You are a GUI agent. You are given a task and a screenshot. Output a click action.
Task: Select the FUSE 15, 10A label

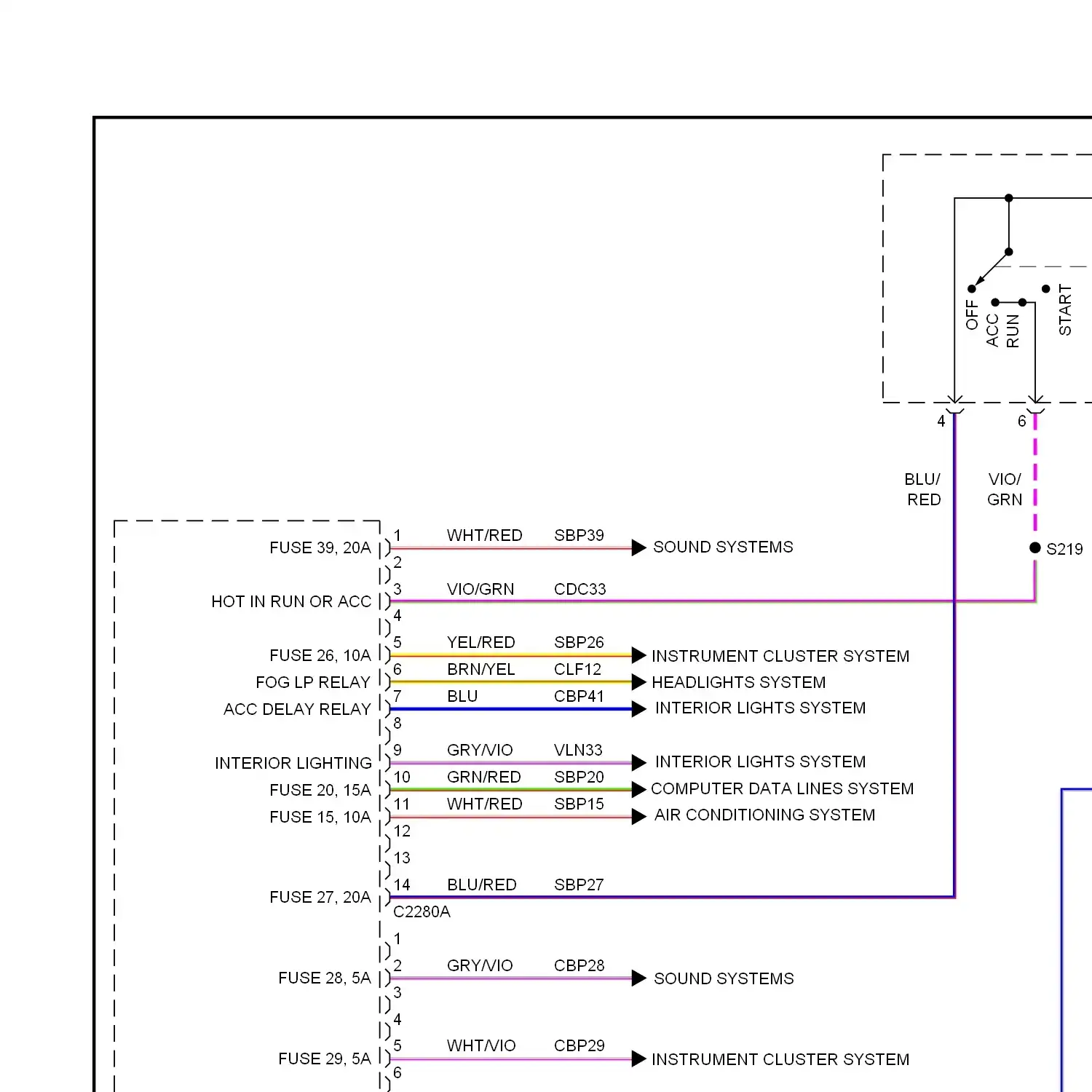(x=320, y=817)
